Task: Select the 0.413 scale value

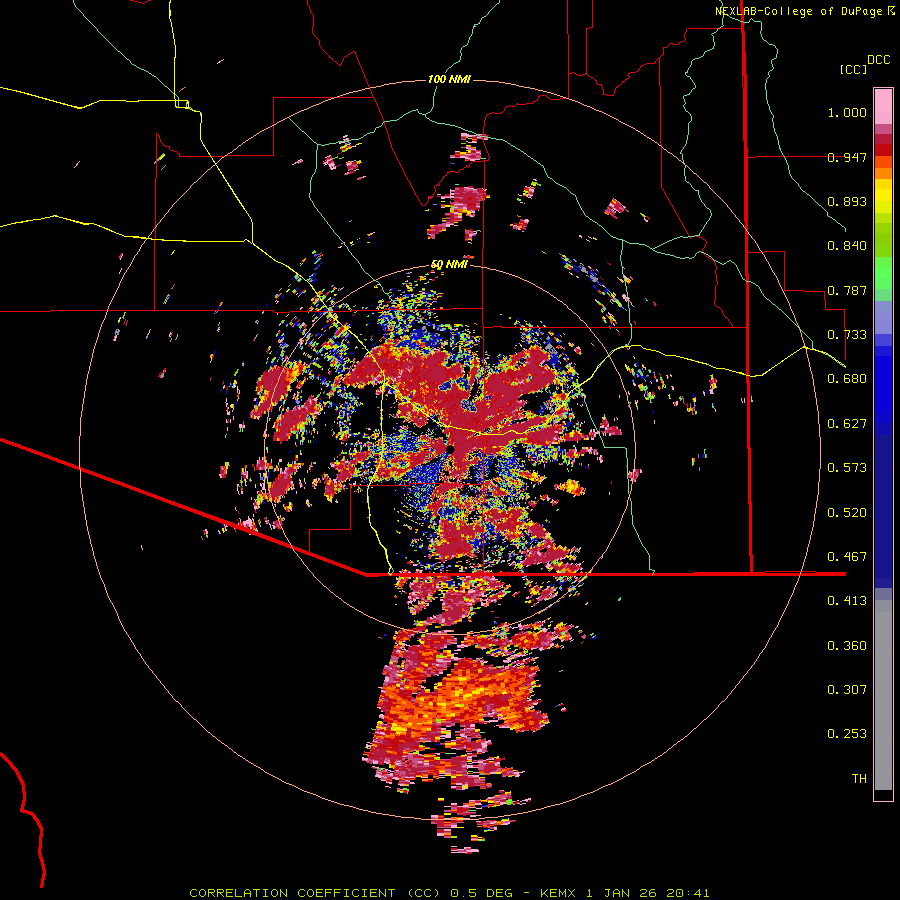Action: pos(847,601)
